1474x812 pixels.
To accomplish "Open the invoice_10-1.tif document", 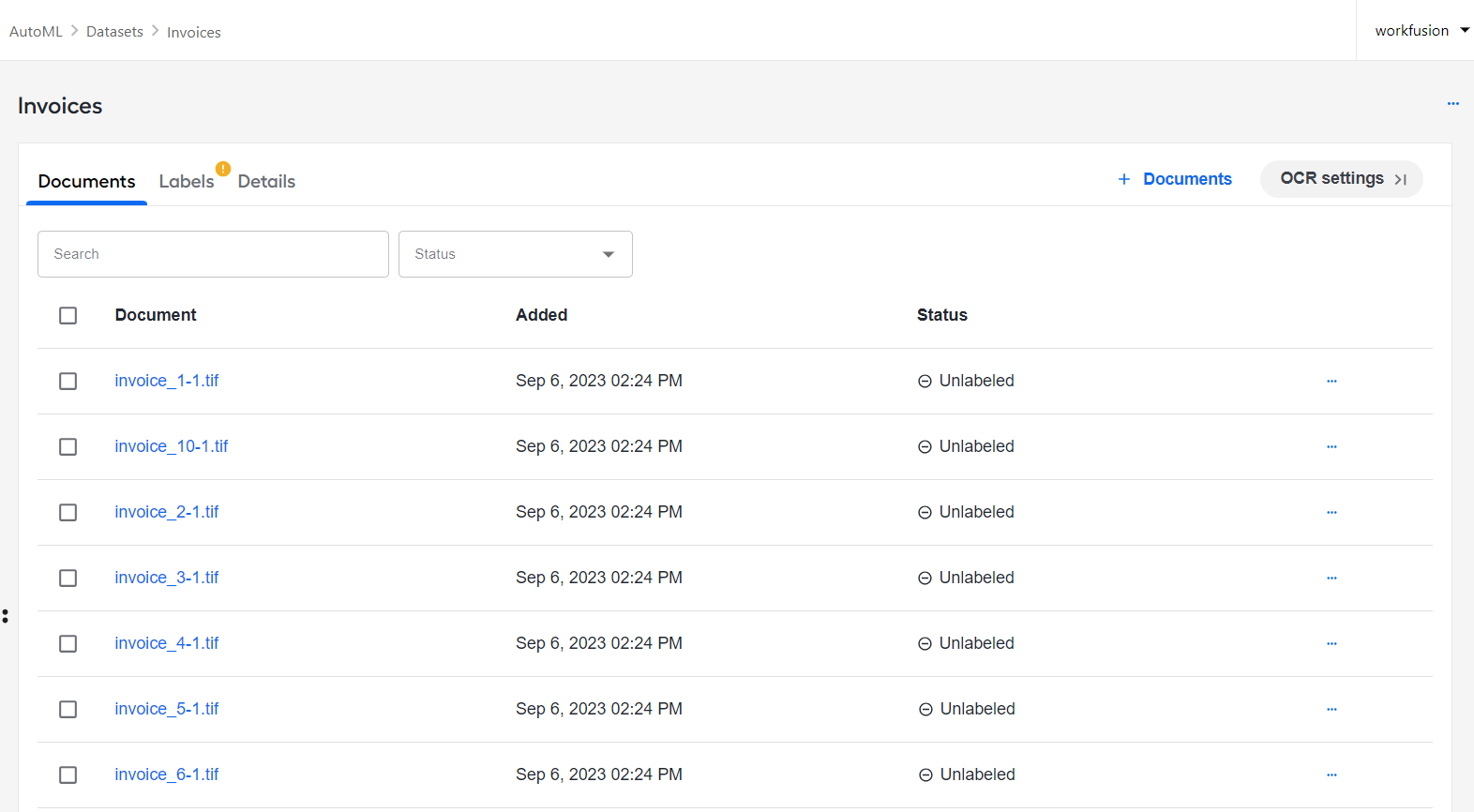I will [172, 446].
